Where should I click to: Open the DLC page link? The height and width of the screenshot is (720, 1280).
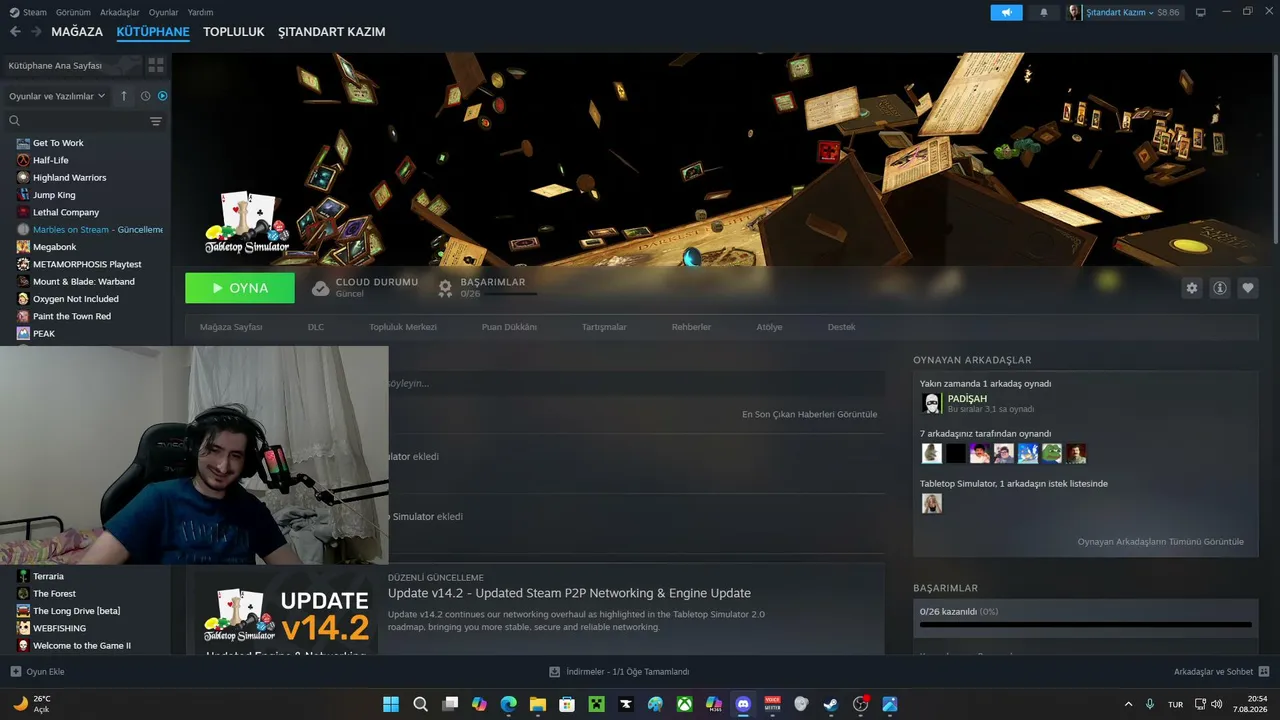(x=316, y=327)
